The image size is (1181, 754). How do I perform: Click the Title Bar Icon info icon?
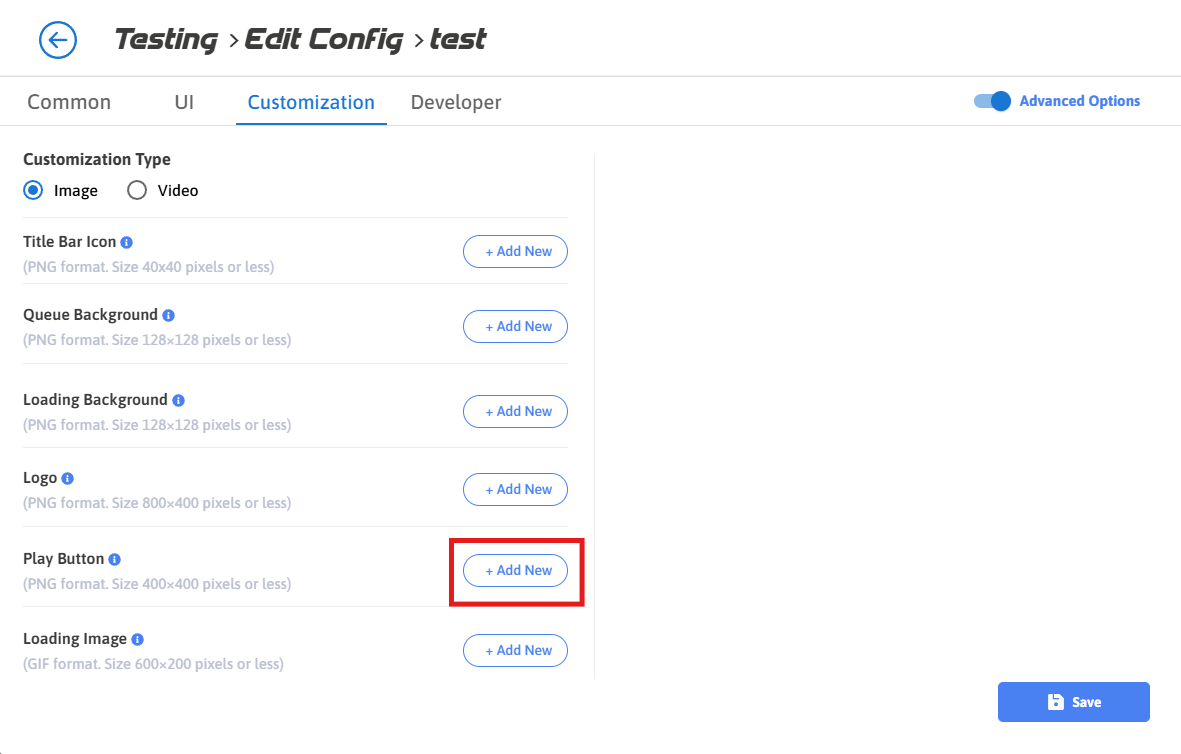point(127,242)
